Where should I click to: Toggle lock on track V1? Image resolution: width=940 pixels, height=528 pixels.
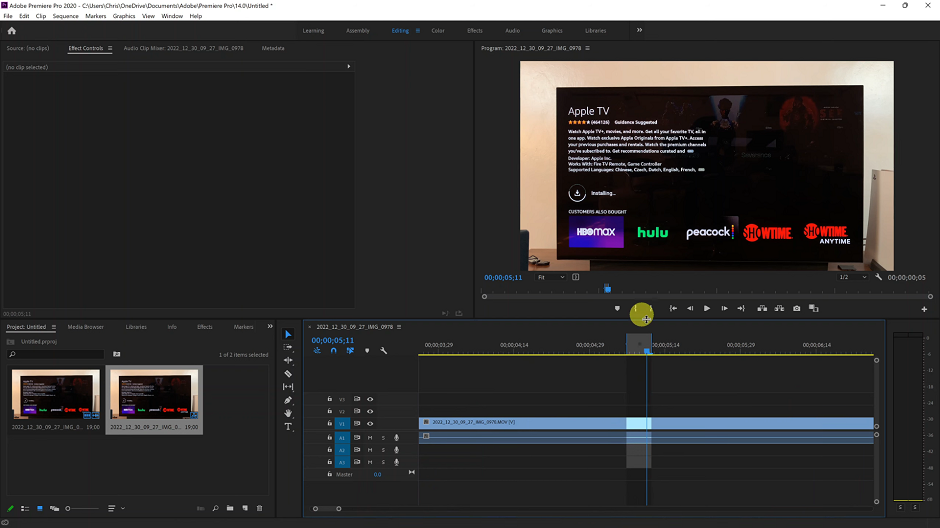[329, 423]
